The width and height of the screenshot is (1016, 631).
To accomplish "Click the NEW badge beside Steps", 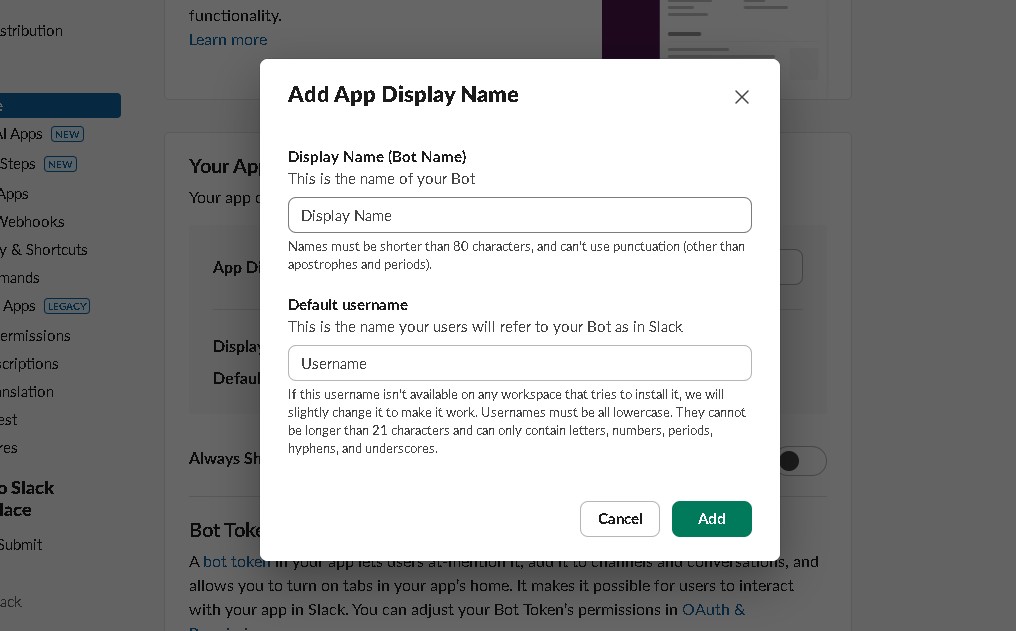I will pos(60,164).
